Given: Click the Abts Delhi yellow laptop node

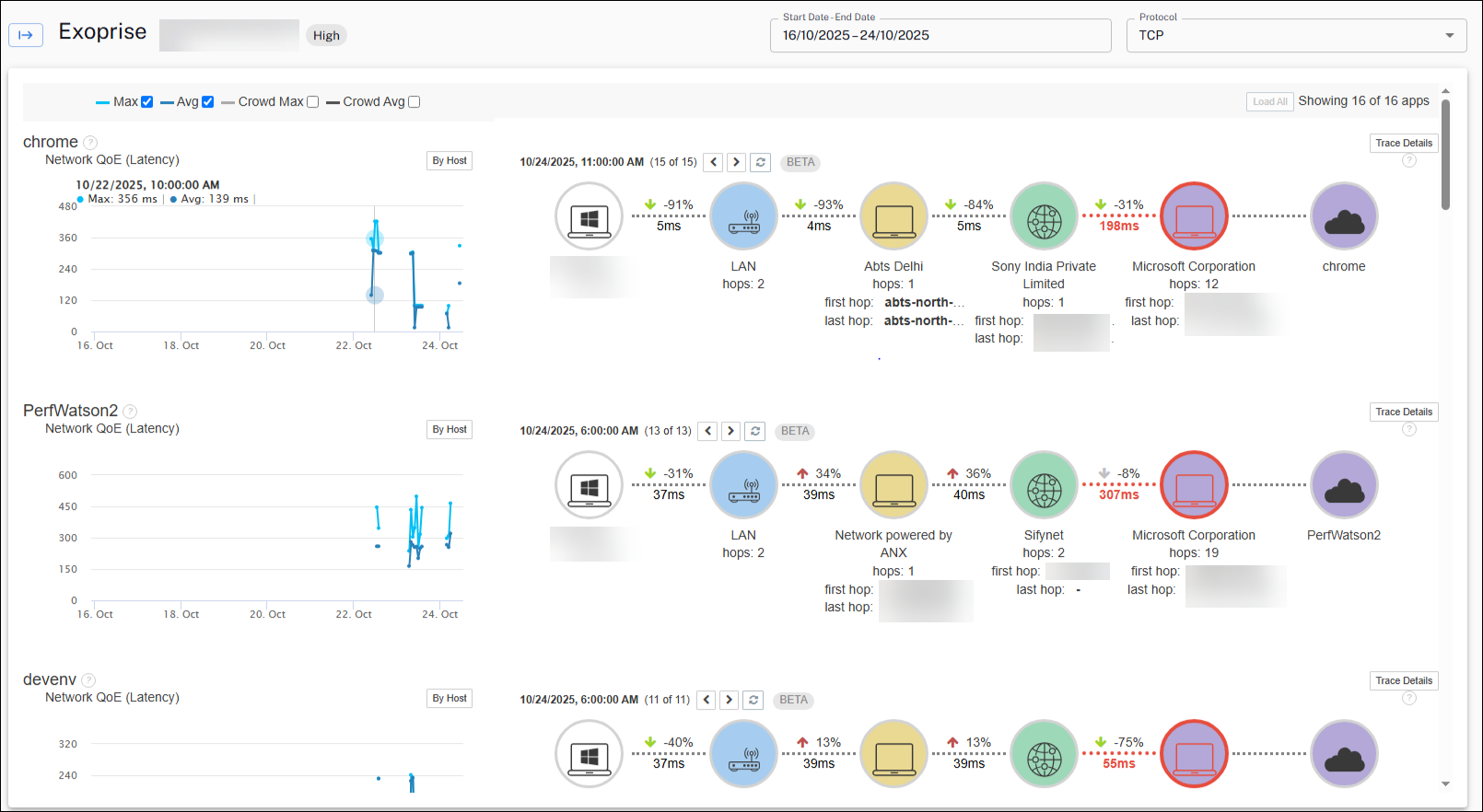Looking at the screenshot, I should tap(893, 216).
